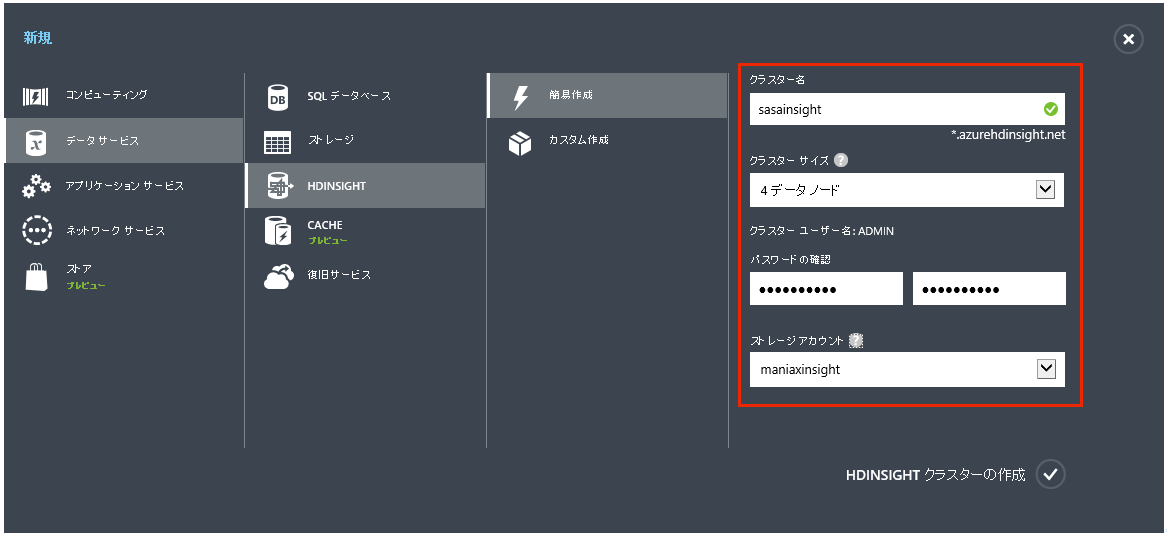Click the アプリケーション サービス gears icon
This screenshot has width=1167, height=538.
[36, 186]
